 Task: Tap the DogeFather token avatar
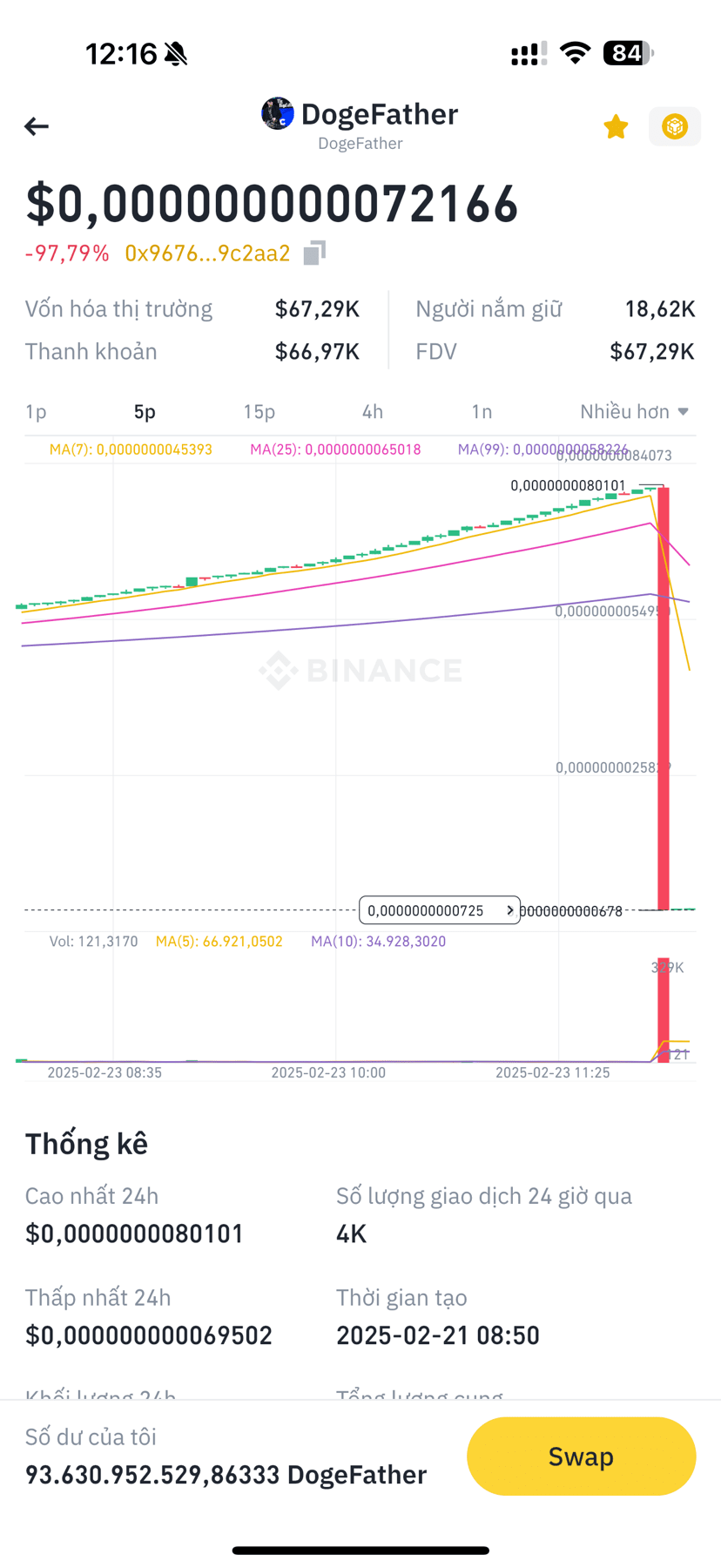(x=277, y=113)
